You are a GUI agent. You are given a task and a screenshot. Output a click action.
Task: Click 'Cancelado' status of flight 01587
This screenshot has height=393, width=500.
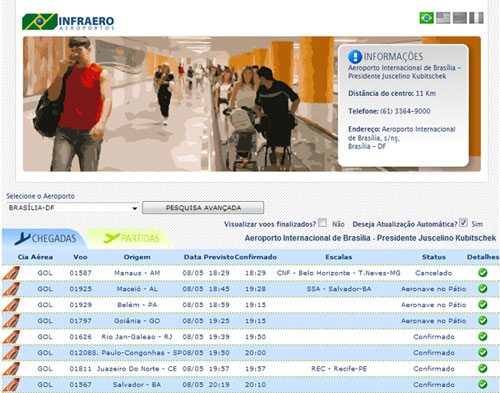coord(434,273)
